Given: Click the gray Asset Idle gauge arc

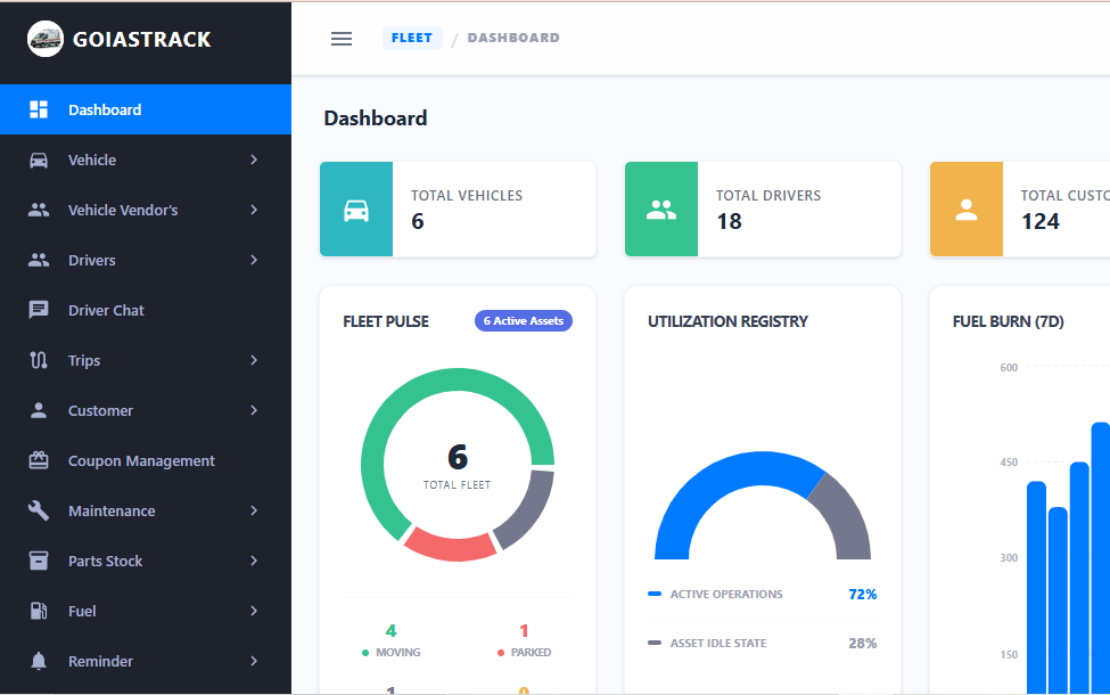Looking at the screenshot, I should (x=847, y=517).
